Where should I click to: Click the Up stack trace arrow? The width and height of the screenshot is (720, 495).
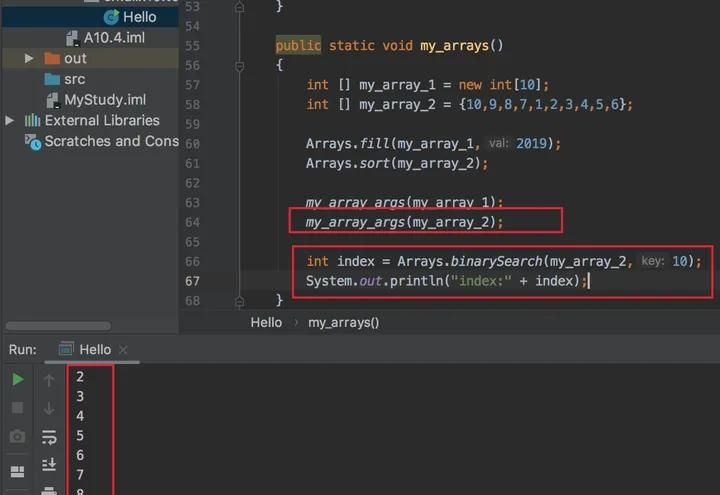point(49,380)
